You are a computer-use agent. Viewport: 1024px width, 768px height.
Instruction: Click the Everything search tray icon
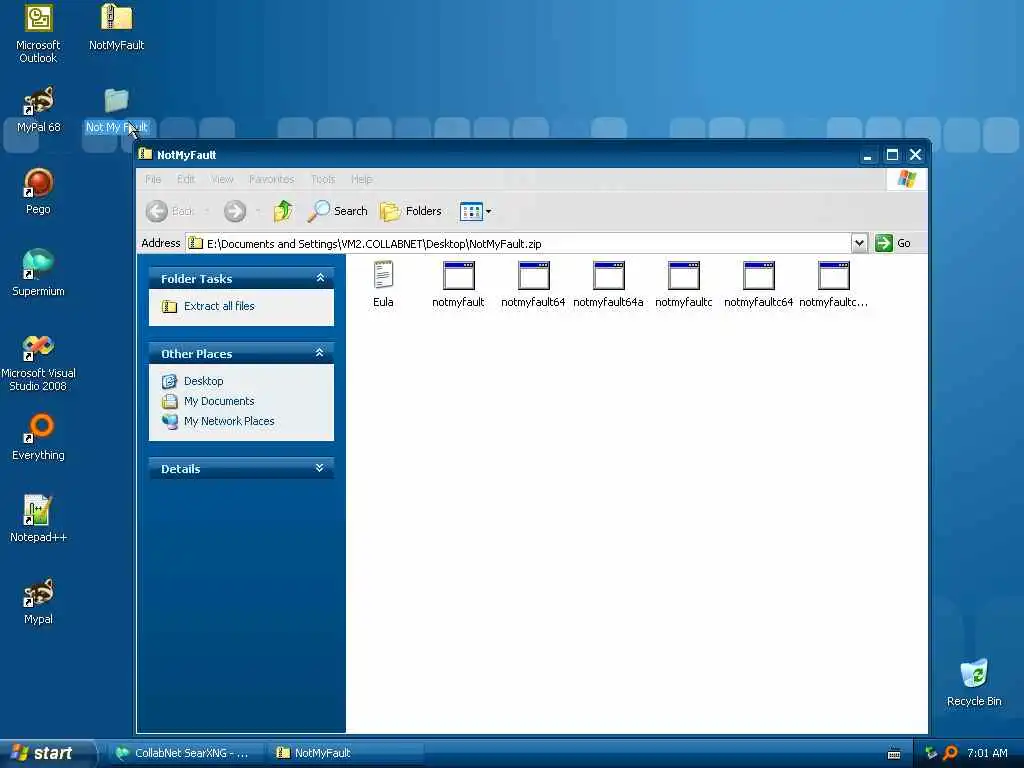point(950,753)
